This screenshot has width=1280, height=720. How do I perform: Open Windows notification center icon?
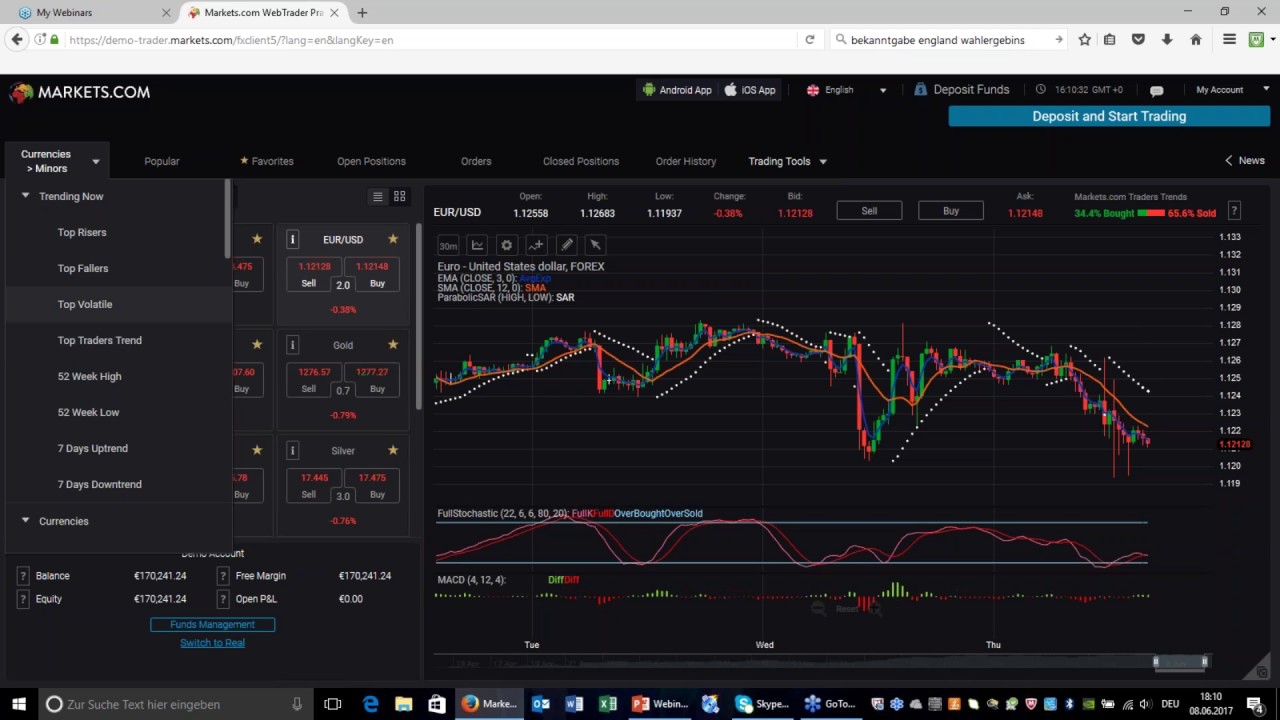click(1256, 704)
